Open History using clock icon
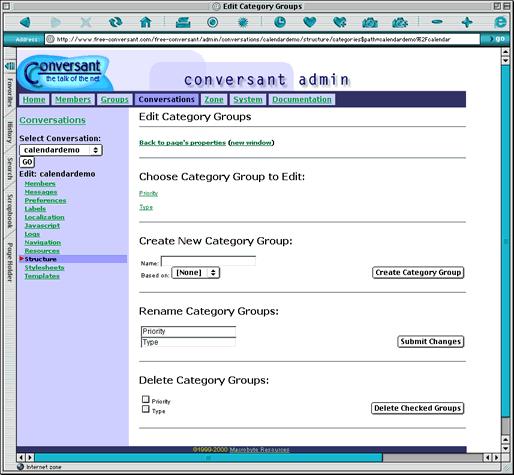 (x=280, y=22)
